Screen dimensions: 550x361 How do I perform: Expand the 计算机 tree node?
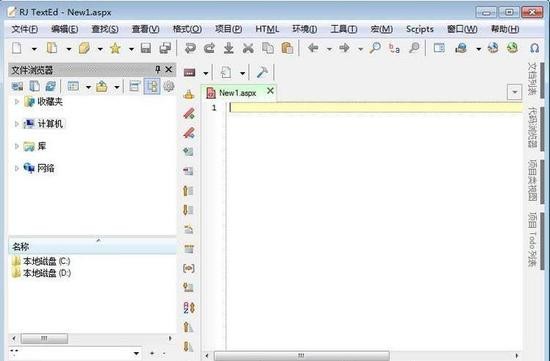(x=16, y=123)
